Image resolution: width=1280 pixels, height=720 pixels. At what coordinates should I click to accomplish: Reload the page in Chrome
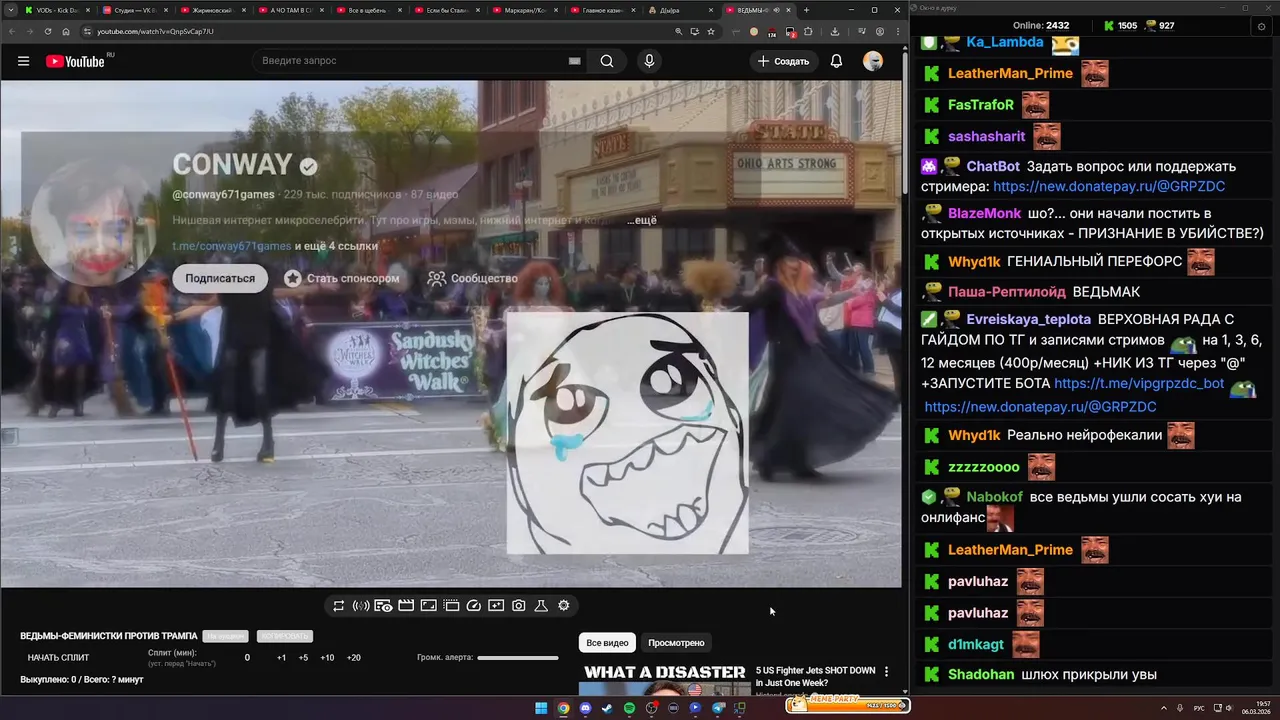48,31
